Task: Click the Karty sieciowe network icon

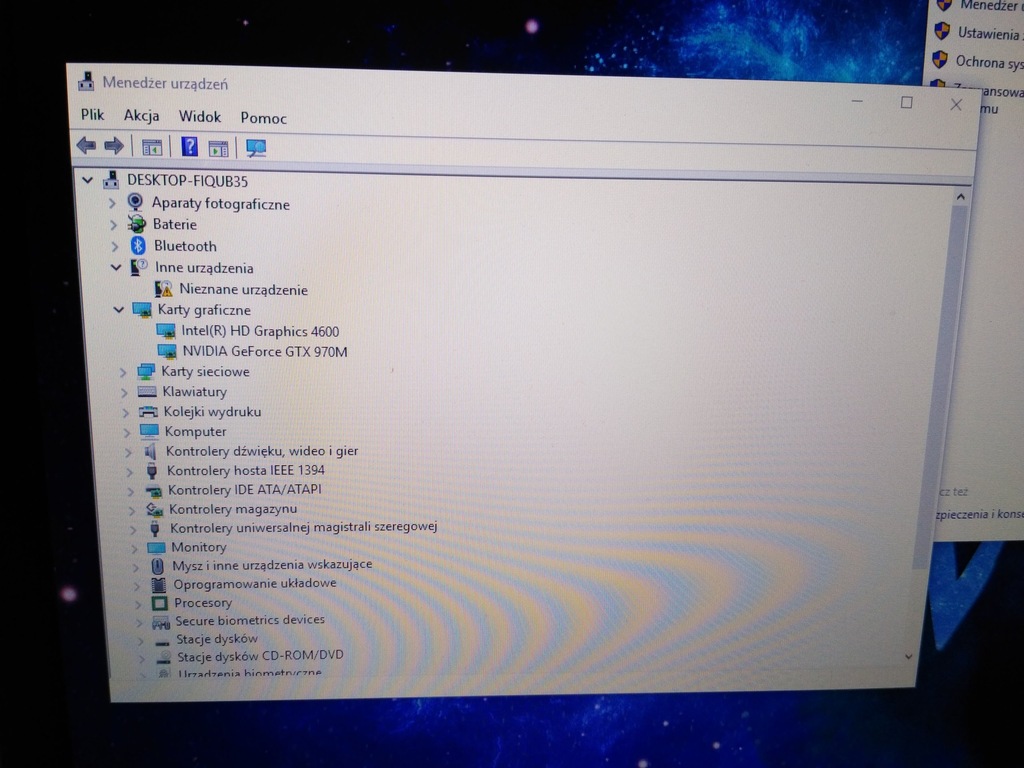Action: coord(146,372)
